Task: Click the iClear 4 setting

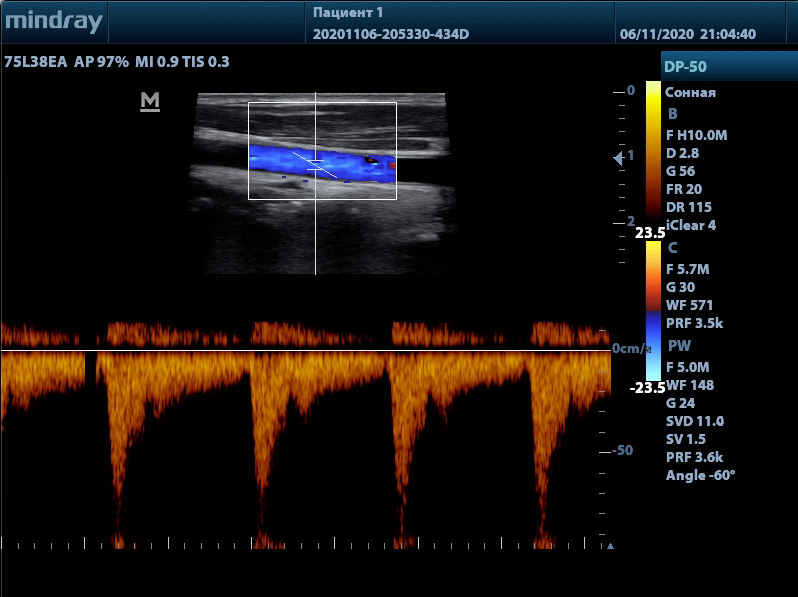Action: click(x=690, y=225)
